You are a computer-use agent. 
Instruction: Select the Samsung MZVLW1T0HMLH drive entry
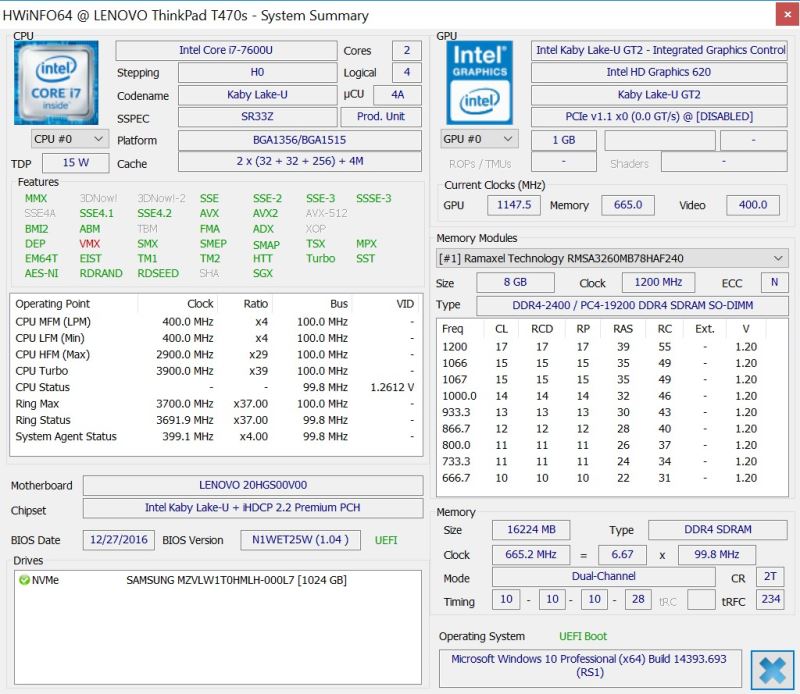[x=236, y=580]
